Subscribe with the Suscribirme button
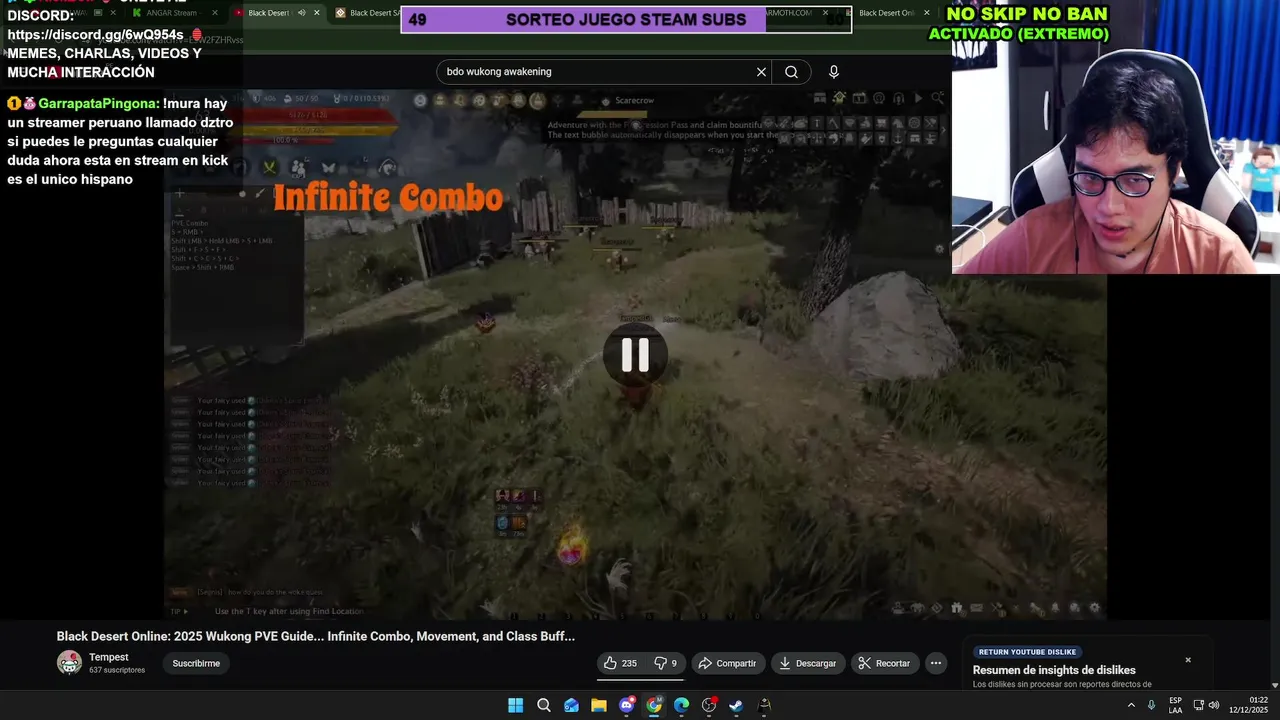The image size is (1280, 720). click(x=196, y=663)
